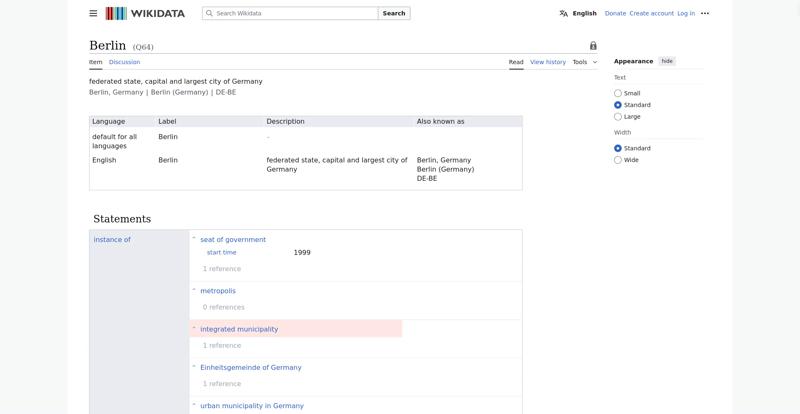Click the padlock protection icon

click(593, 45)
